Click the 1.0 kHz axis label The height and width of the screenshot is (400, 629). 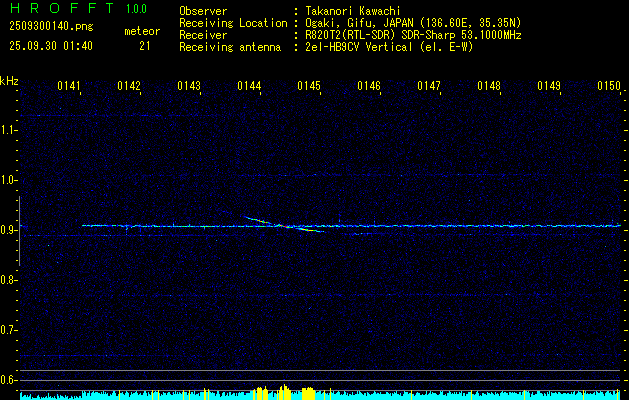coord(8,180)
